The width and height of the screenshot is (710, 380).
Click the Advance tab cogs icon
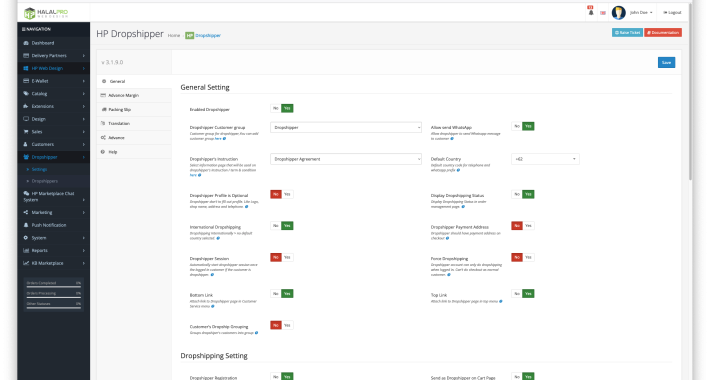103,138
